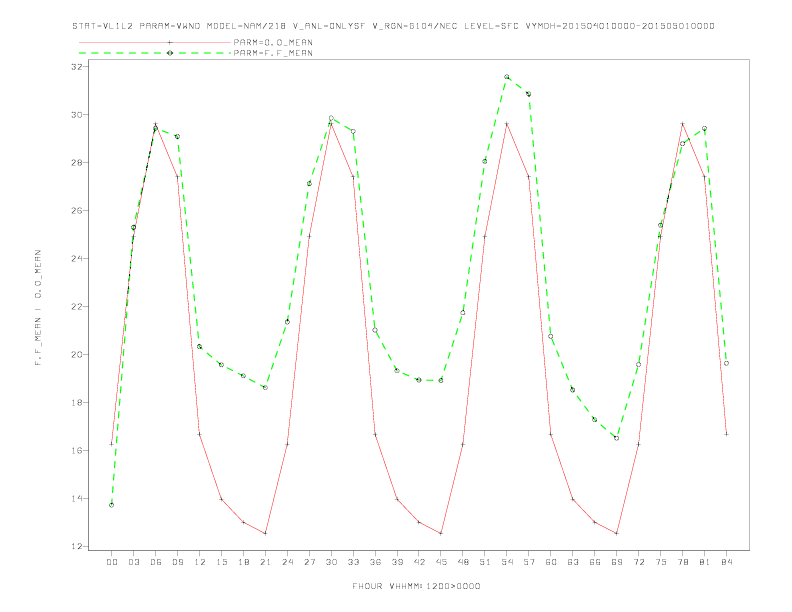This screenshot has width=792, height=612.
Task: Click x-axis tick label 39
Action: click(397, 562)
